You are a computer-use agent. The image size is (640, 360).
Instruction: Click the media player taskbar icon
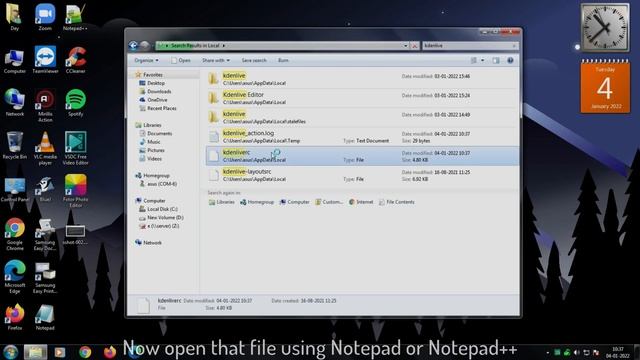(60, 352)
